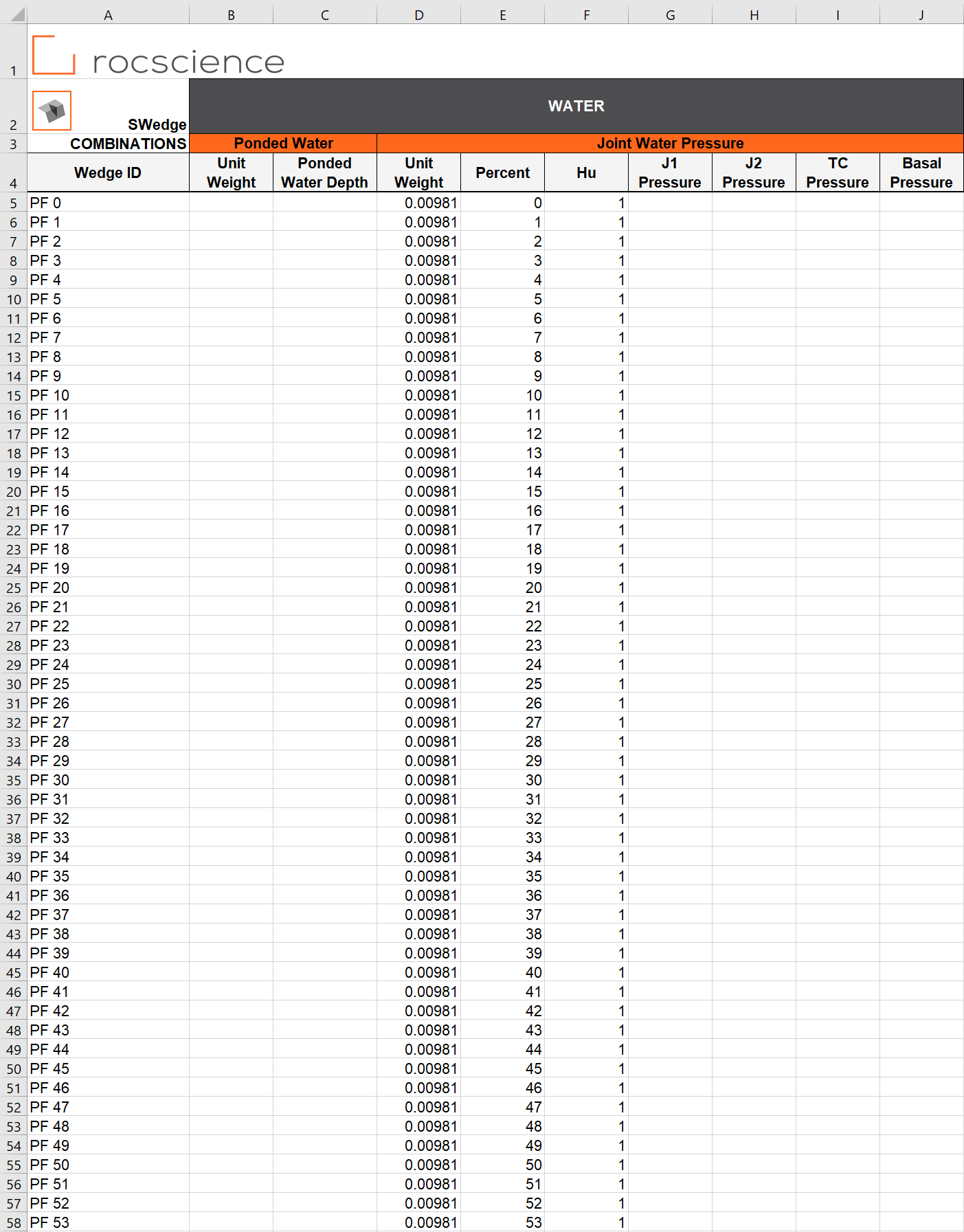
Task: Select Hu value 1 in PF 20 row
Action: pyautogui.click(x=586, y=587)
